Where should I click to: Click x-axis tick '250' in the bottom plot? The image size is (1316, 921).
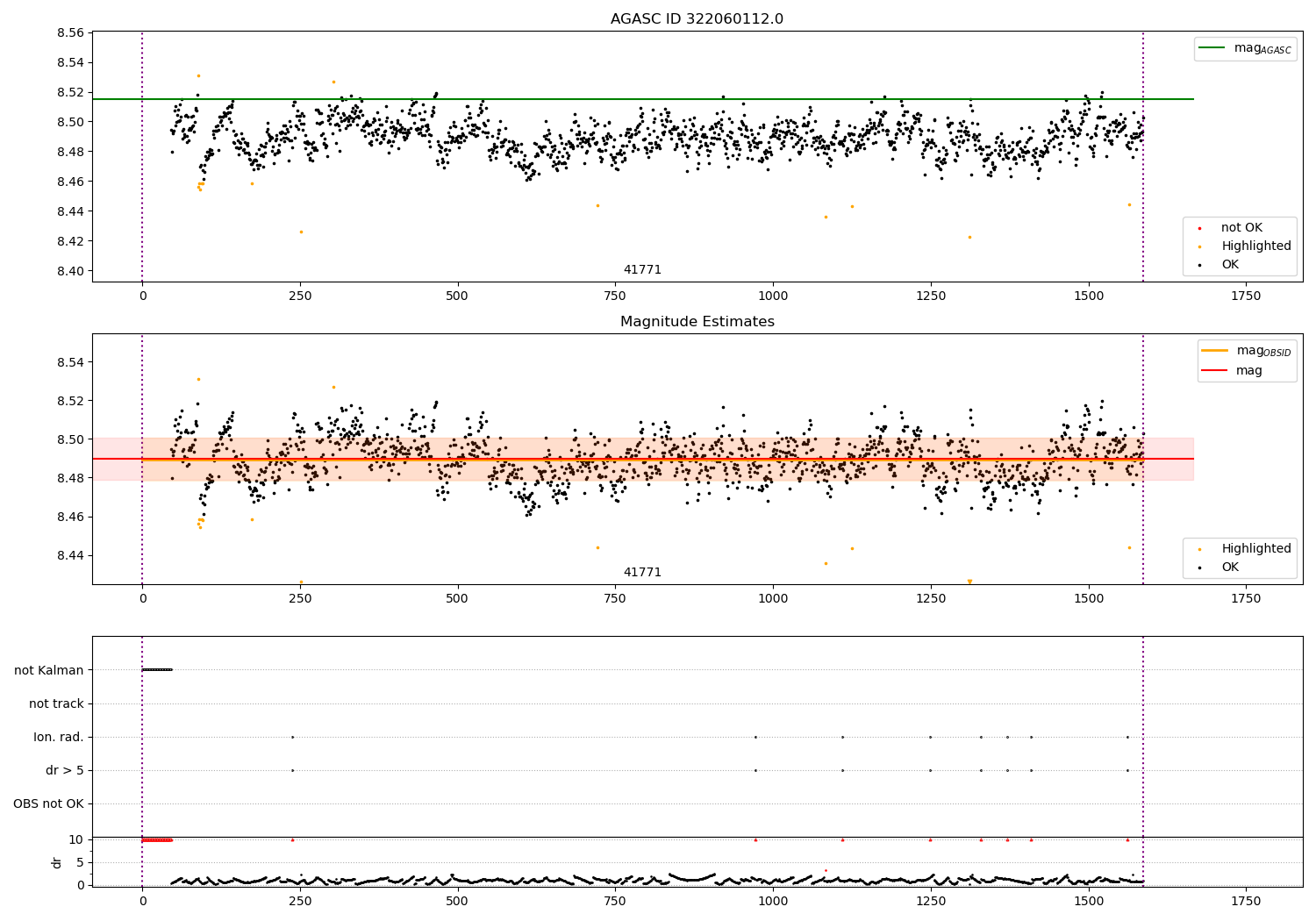click(300, 901)
